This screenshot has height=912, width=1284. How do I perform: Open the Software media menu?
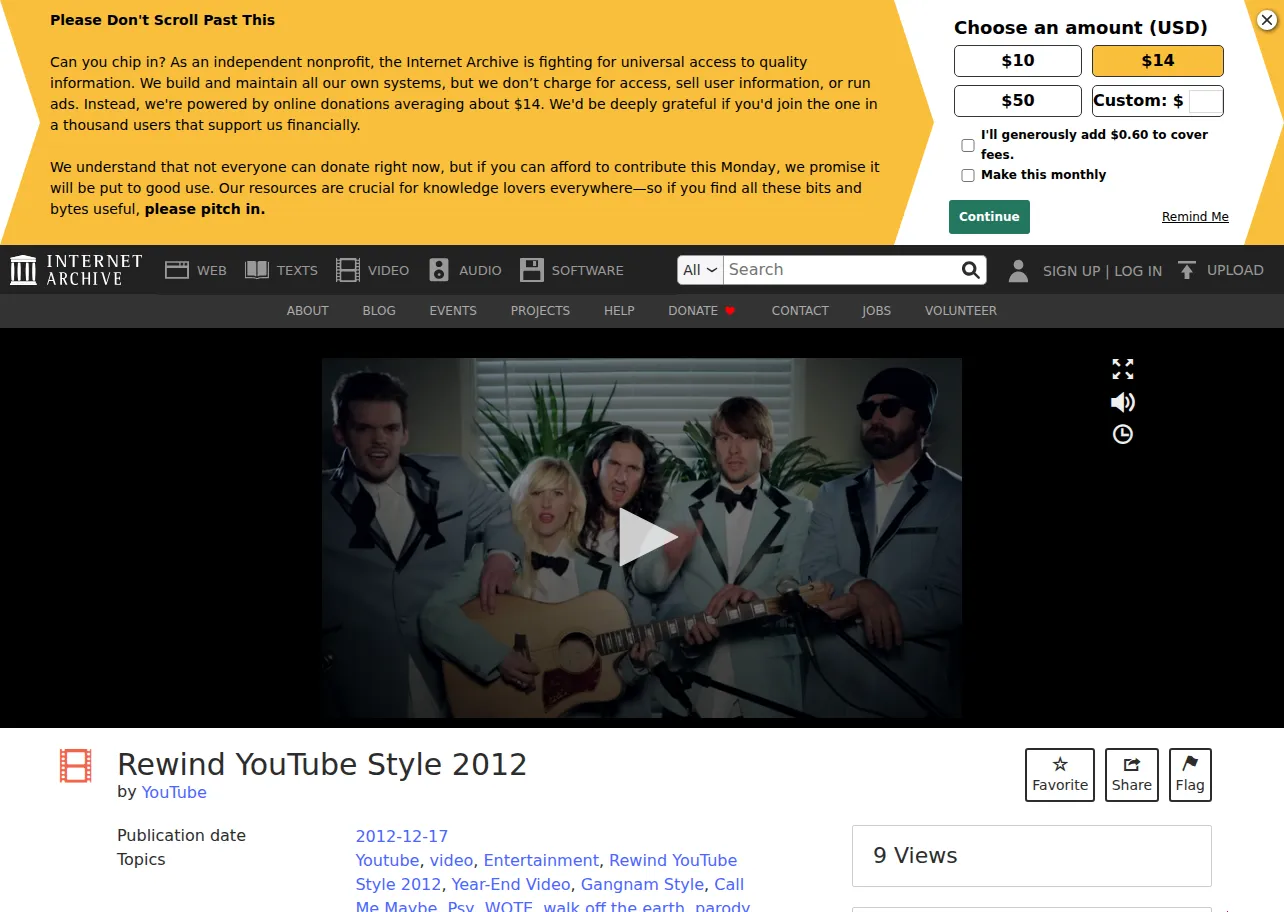pos(572,270)
